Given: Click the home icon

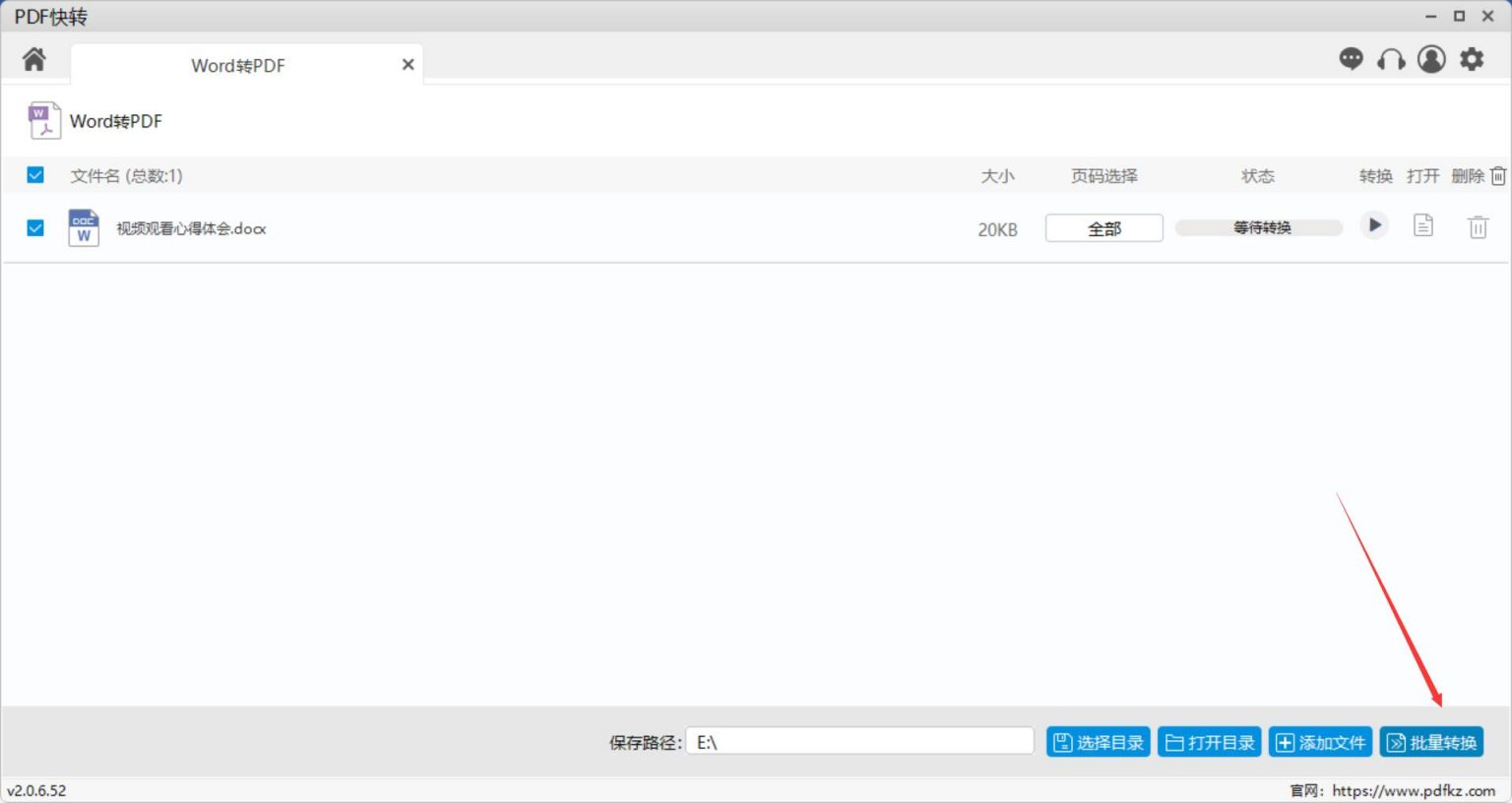Looking at the screenshot, I should 33,60.
